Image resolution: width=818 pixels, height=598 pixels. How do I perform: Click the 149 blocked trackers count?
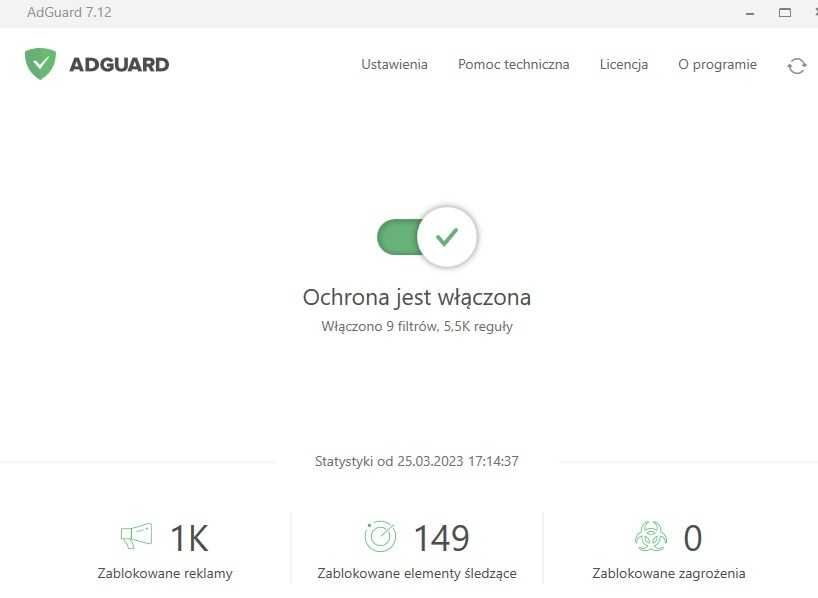[441, 538]
